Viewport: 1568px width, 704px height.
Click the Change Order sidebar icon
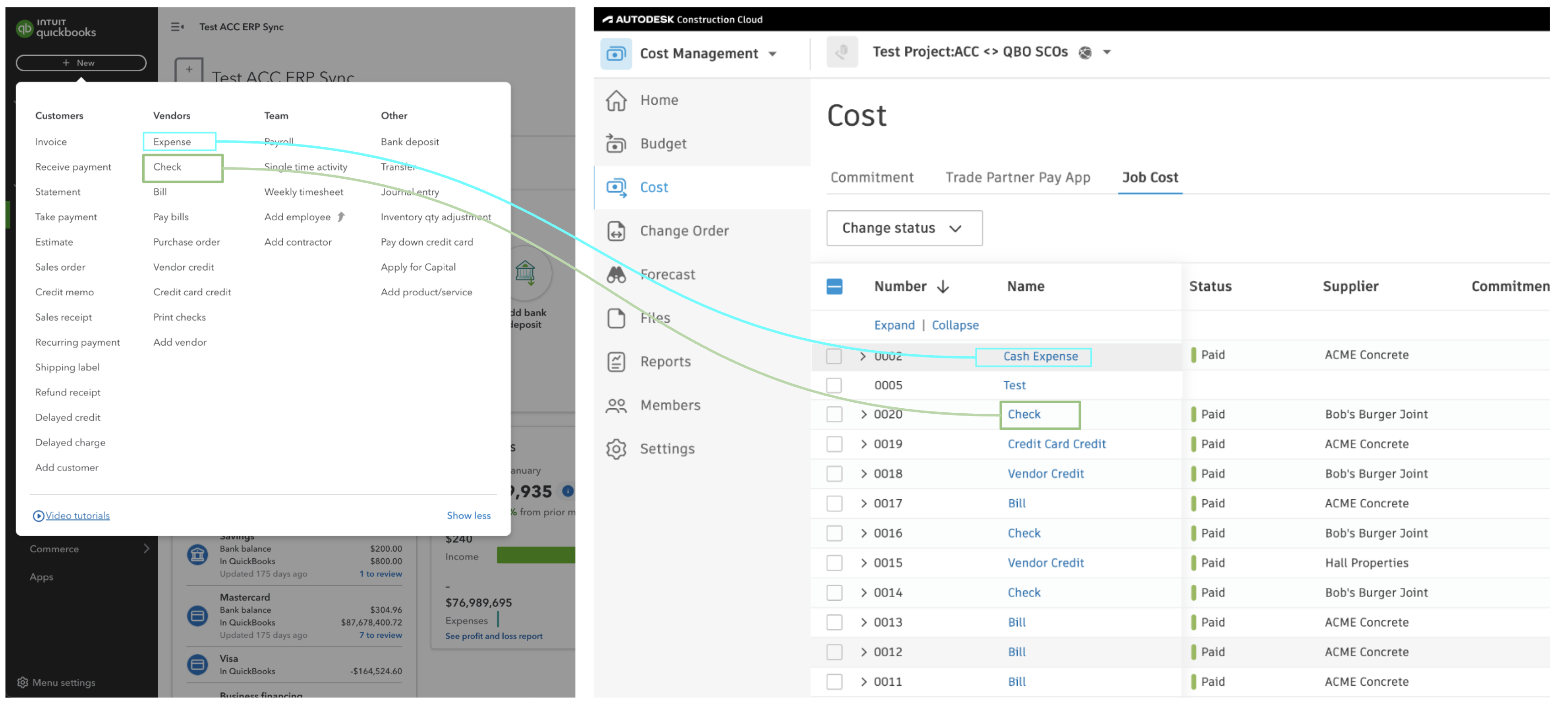click(x=616, y=231)
